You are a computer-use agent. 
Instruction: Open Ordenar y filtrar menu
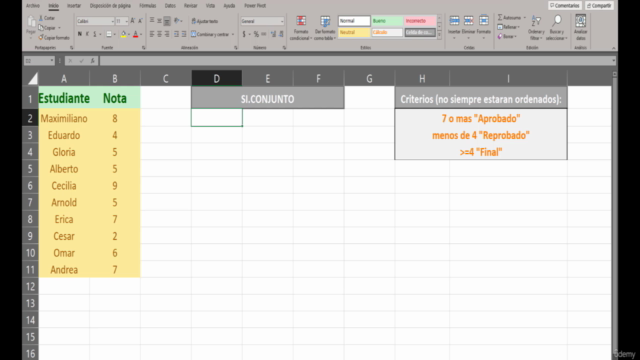point(536,28)
